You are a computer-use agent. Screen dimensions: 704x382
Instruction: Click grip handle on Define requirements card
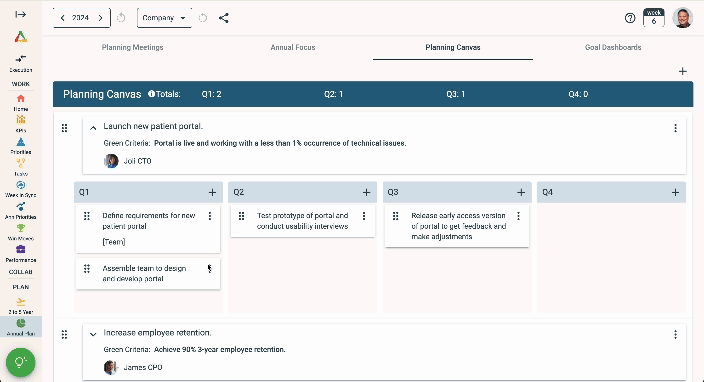[x=87, y=216]
